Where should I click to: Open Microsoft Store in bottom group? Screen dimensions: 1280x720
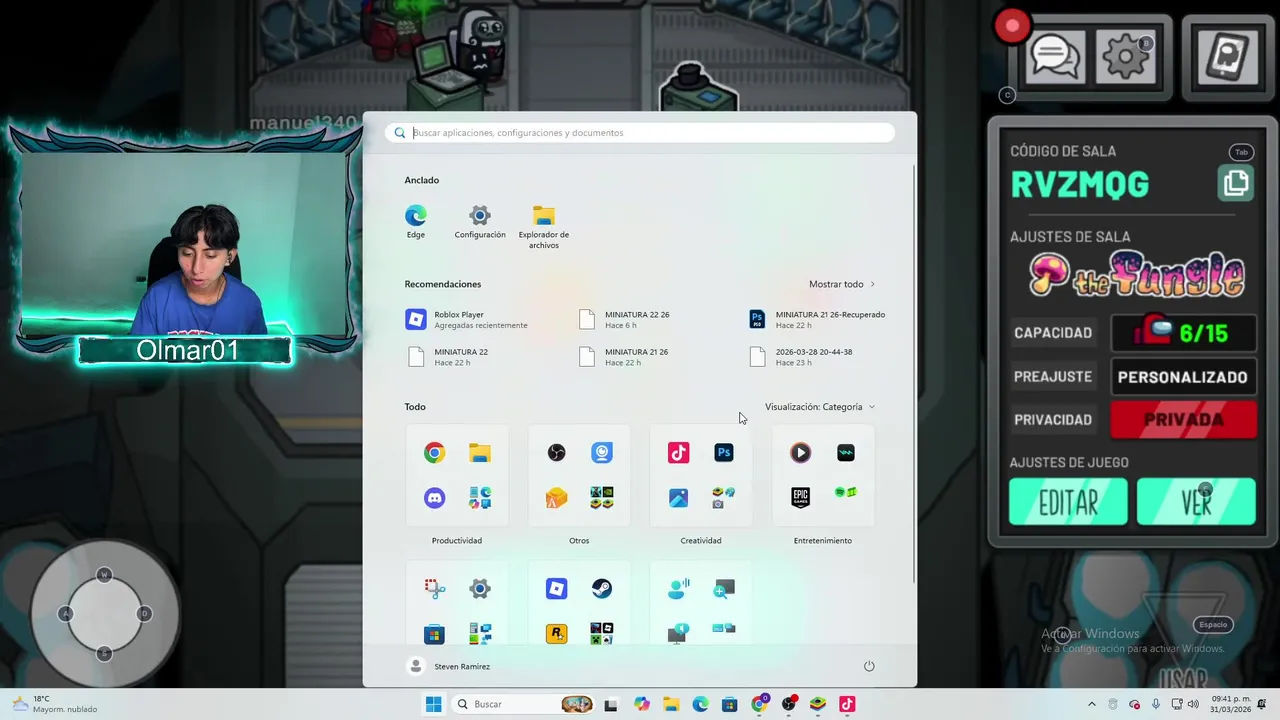[434, 634]
